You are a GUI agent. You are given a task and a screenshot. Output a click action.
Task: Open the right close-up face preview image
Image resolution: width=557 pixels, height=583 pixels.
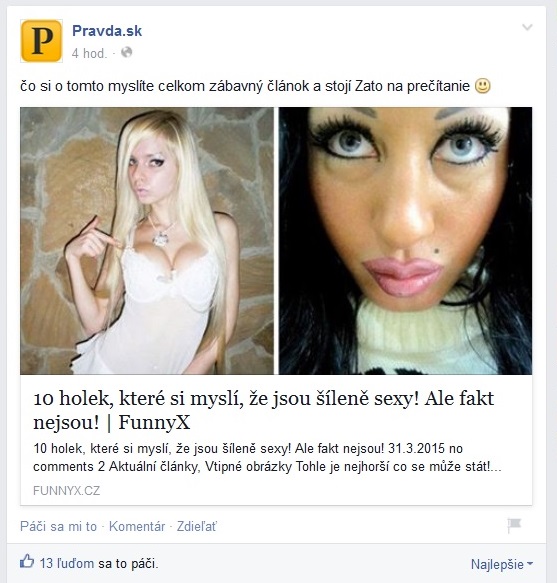[x=405, y=241]
